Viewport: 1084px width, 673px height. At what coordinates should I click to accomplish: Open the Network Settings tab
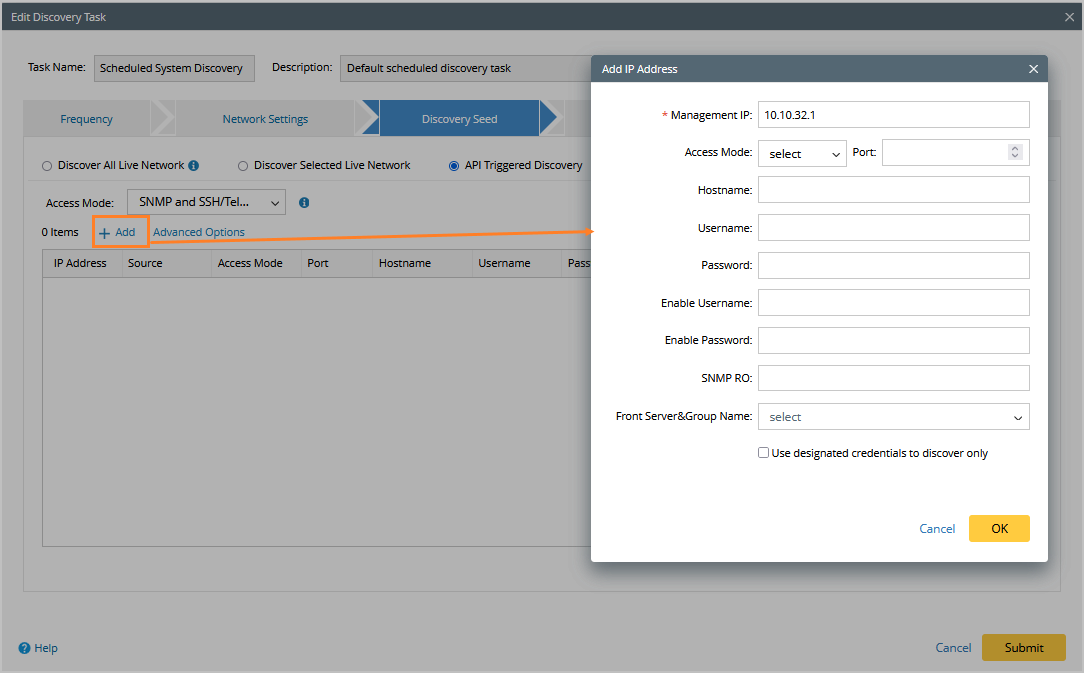[x=265, y=119]
